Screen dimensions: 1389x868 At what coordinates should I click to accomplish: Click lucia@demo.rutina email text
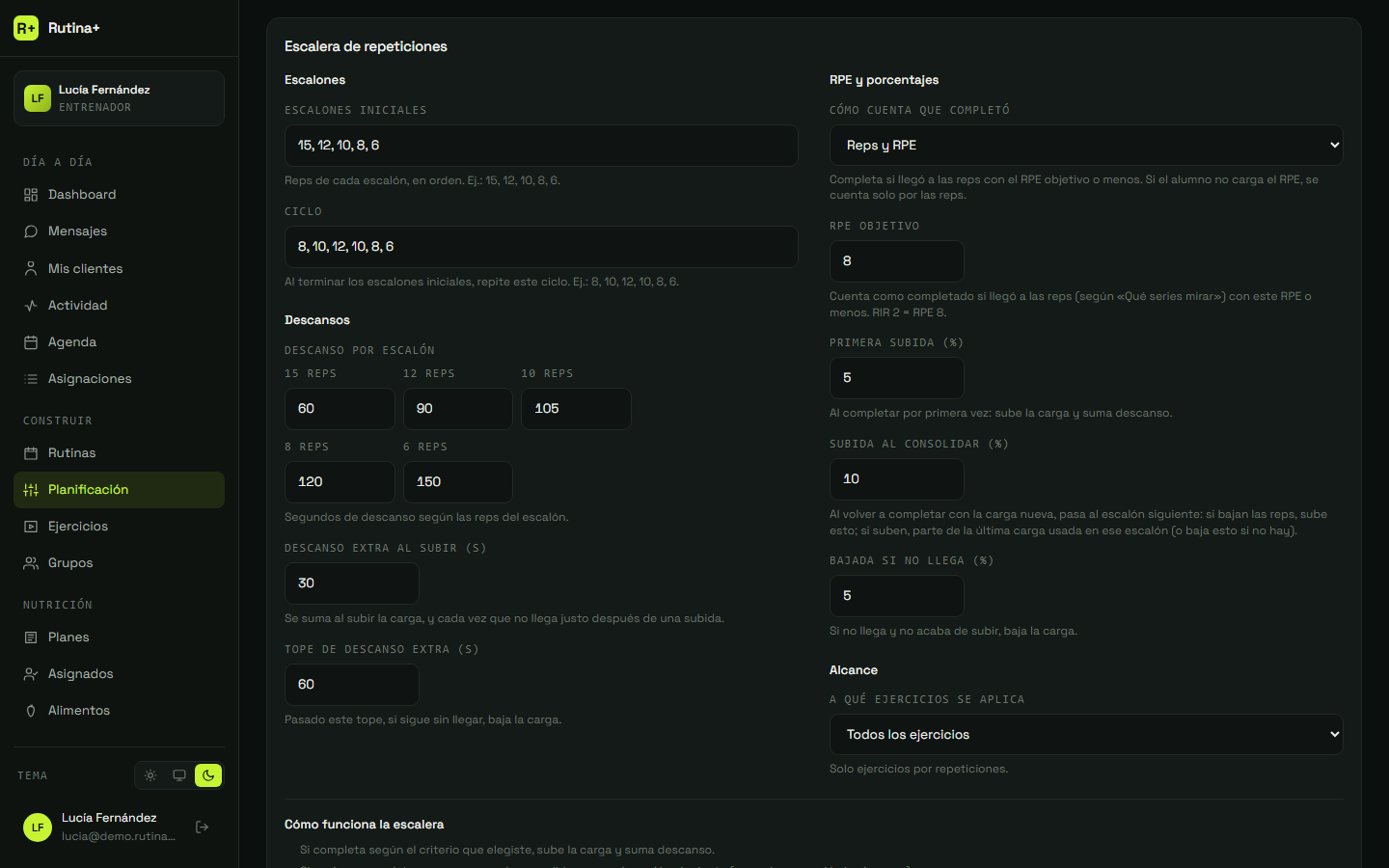coord(119,836)
